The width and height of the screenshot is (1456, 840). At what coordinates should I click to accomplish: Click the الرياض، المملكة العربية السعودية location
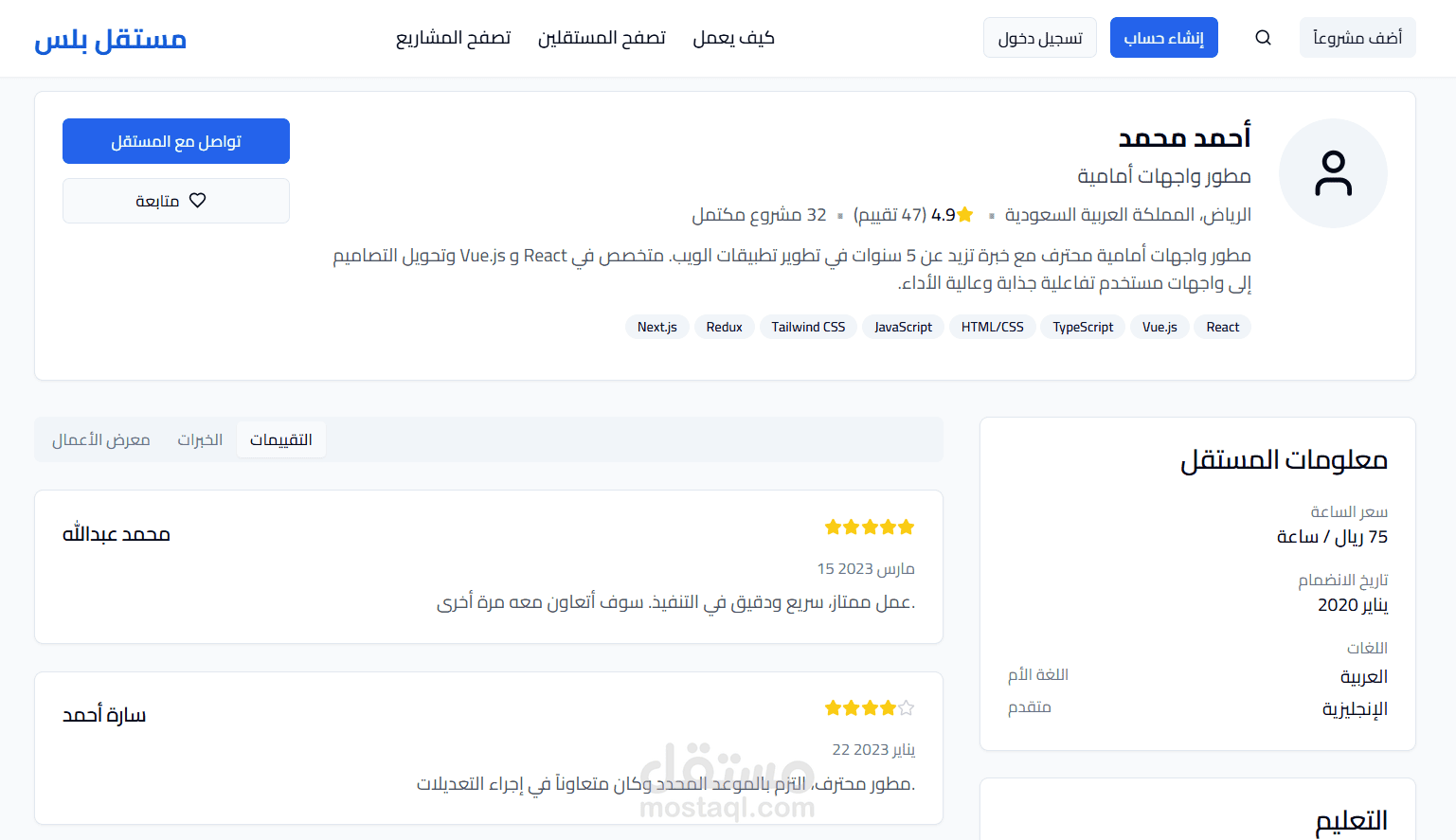point(1128,215)
